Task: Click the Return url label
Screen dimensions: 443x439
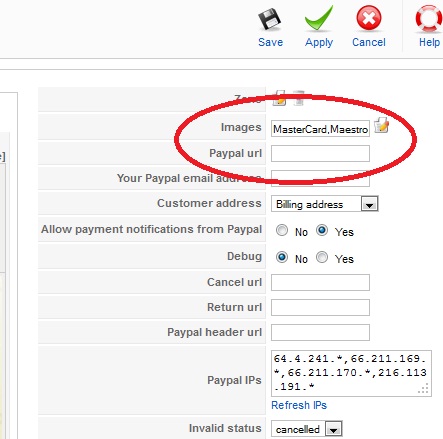Action: coord(234,307)
